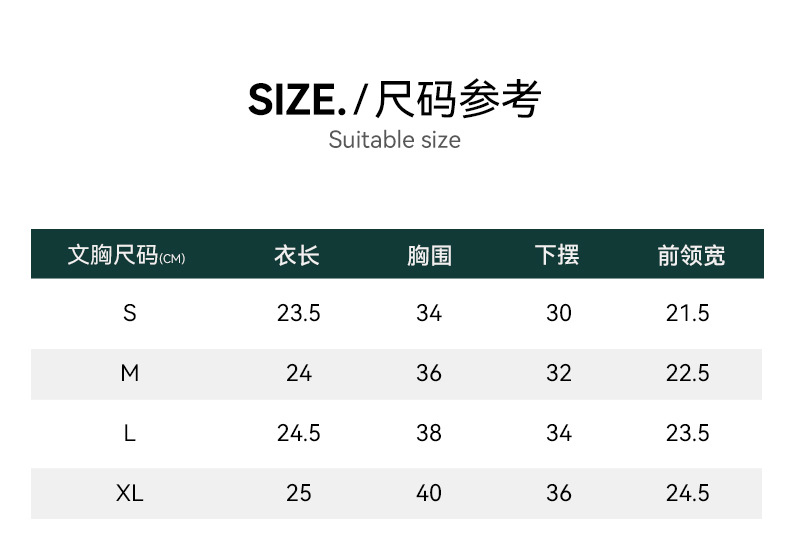Click the 前领宽 value 24.5 in XL row
790x550 pixels.
[x=688, y=493]
